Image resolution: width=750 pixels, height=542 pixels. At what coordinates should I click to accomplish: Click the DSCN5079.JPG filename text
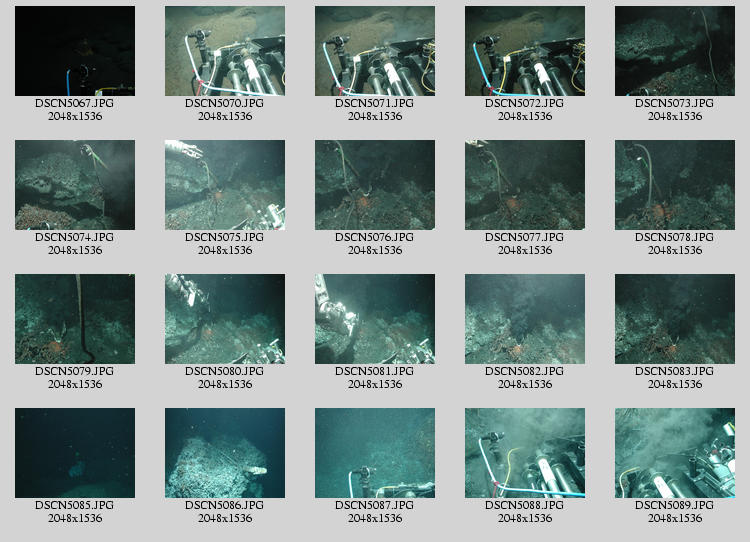(x=75, y=371)
